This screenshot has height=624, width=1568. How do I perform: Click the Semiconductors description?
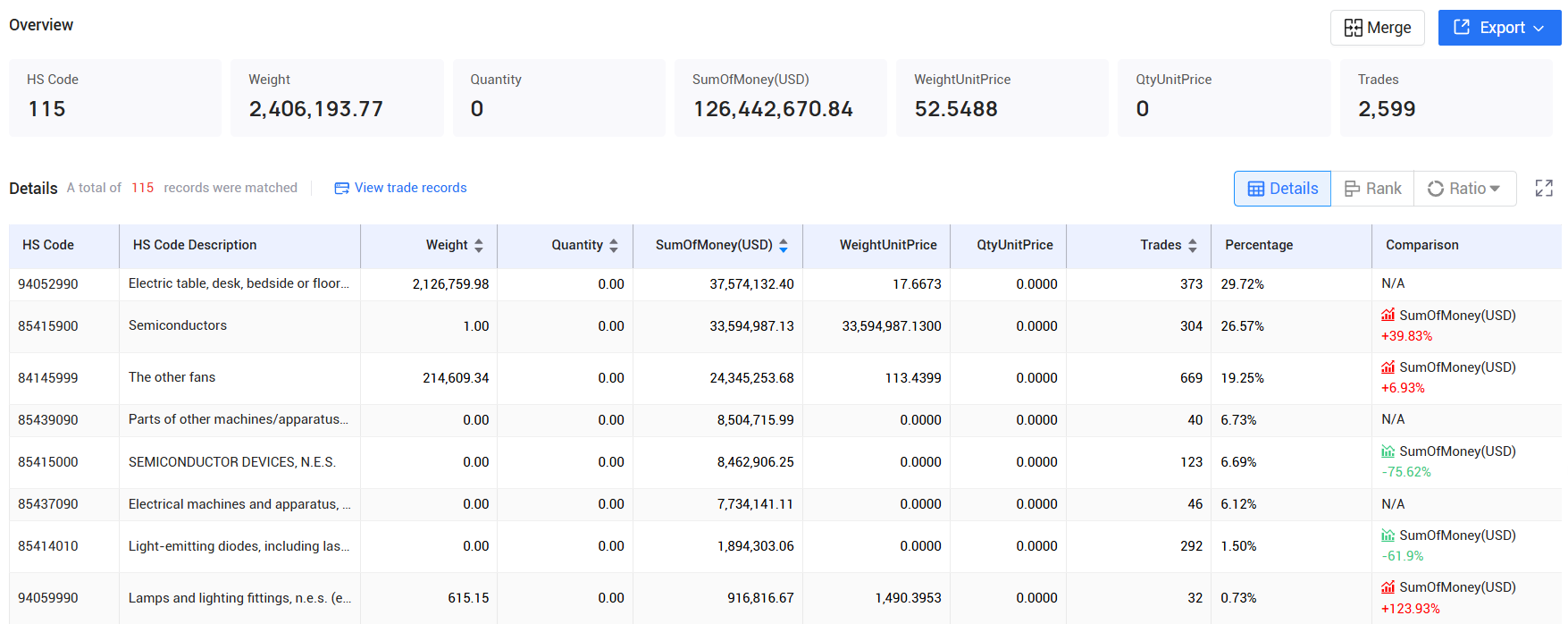(x=178, y=325)
